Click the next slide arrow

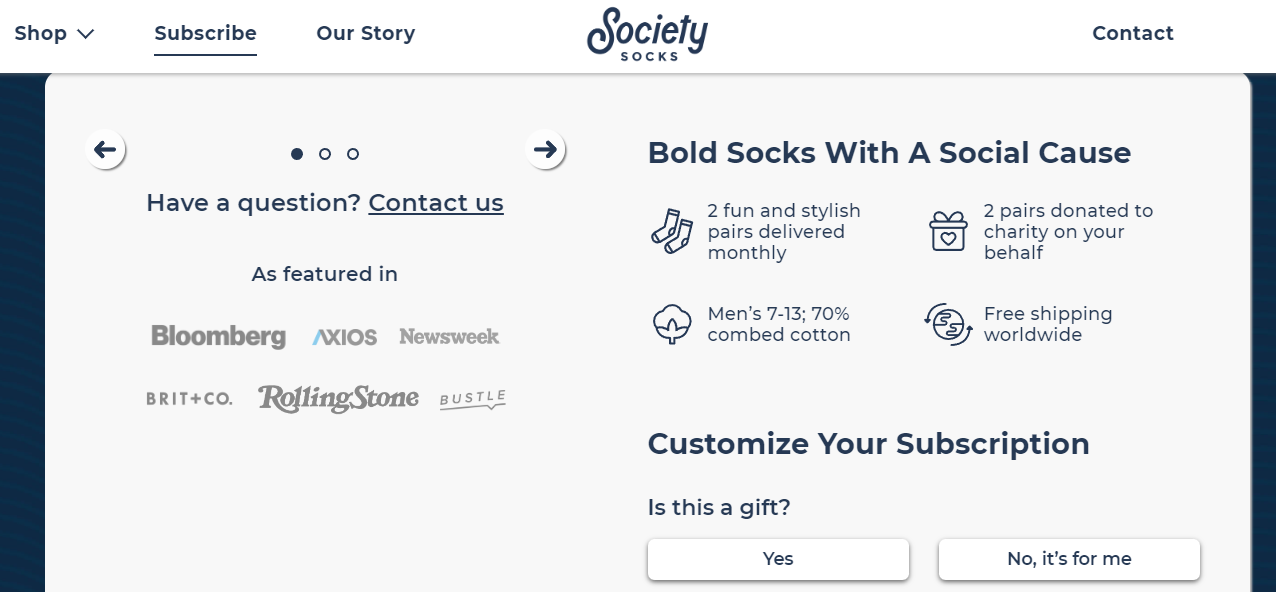[x=545, y=150]
